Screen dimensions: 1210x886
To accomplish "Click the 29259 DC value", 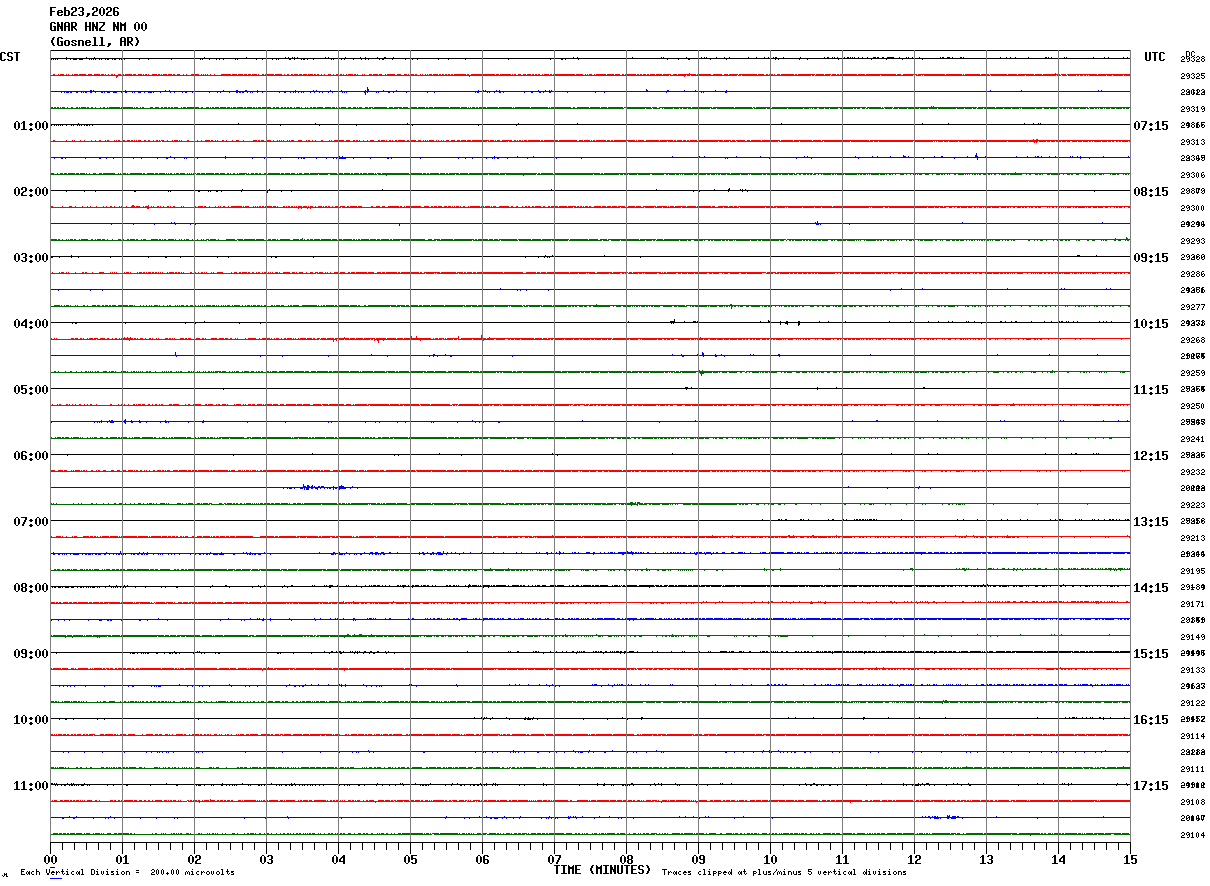I will coord(1192,373).
